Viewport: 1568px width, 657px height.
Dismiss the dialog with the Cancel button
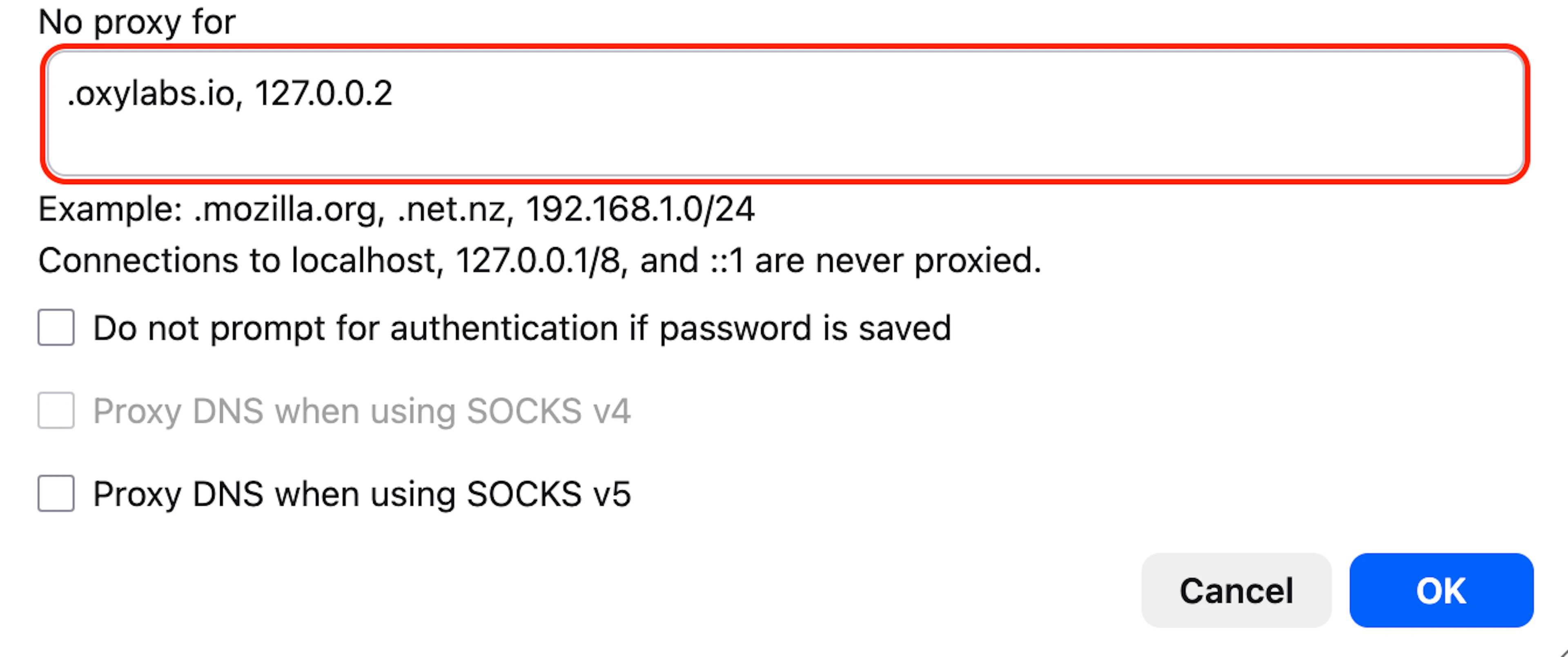[1236, 590]
